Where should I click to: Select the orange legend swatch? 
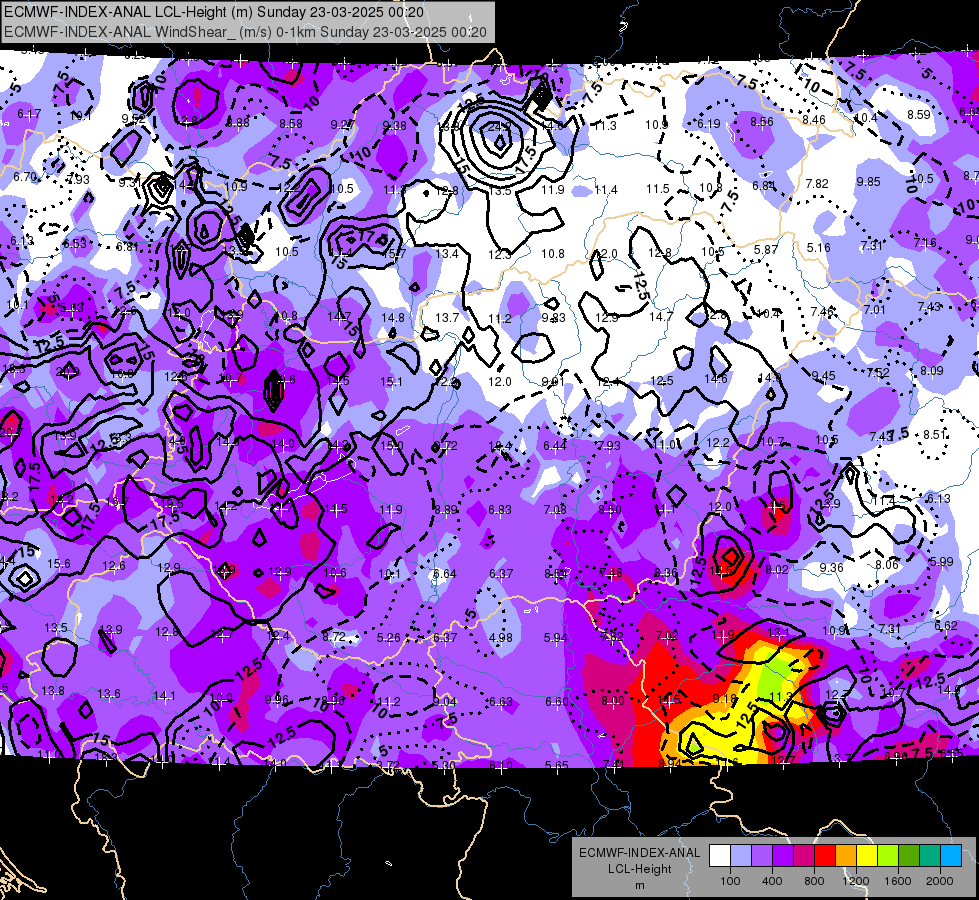pyautogui.click(x=846, y=856)
